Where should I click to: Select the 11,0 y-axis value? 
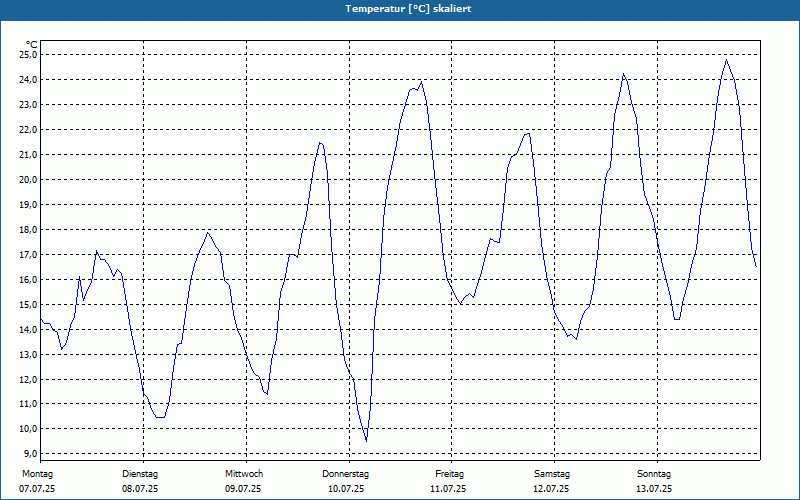(x=28, y=404)
